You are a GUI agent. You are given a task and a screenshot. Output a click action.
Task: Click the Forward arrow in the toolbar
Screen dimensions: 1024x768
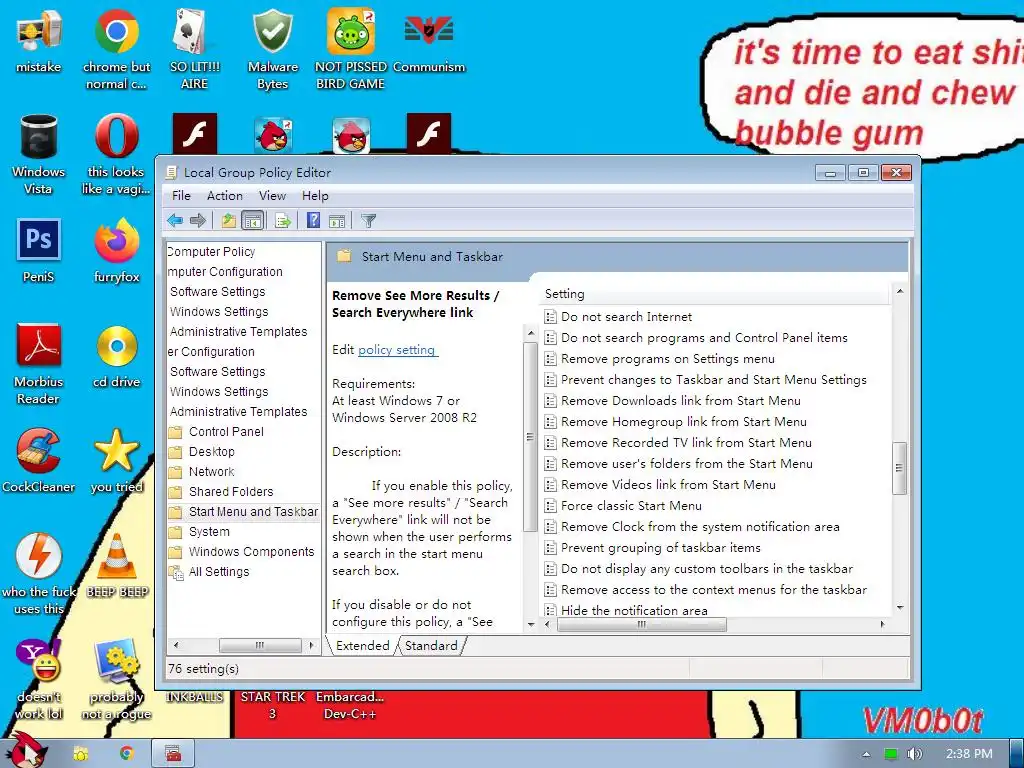coord(198,221)
